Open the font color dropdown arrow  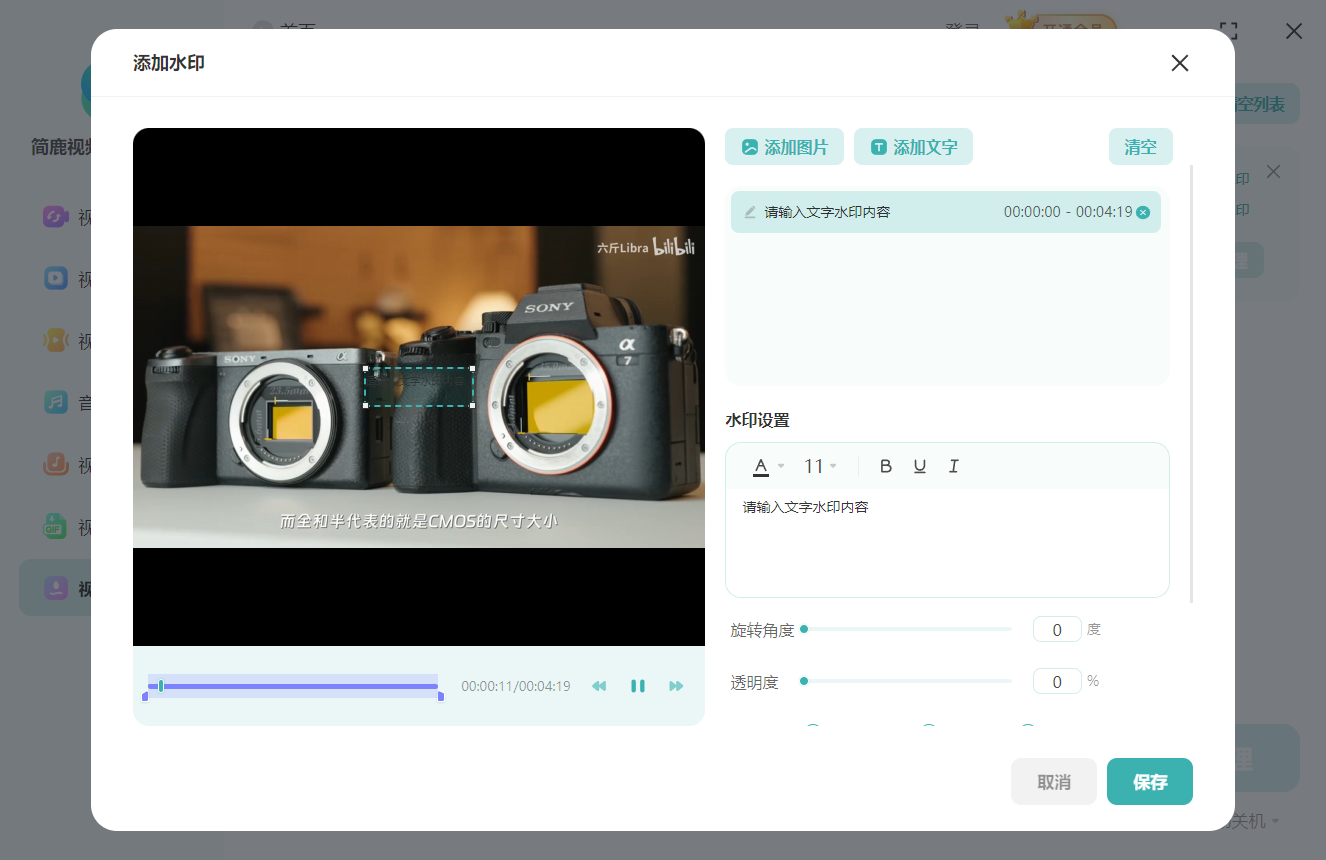point(781,467)
